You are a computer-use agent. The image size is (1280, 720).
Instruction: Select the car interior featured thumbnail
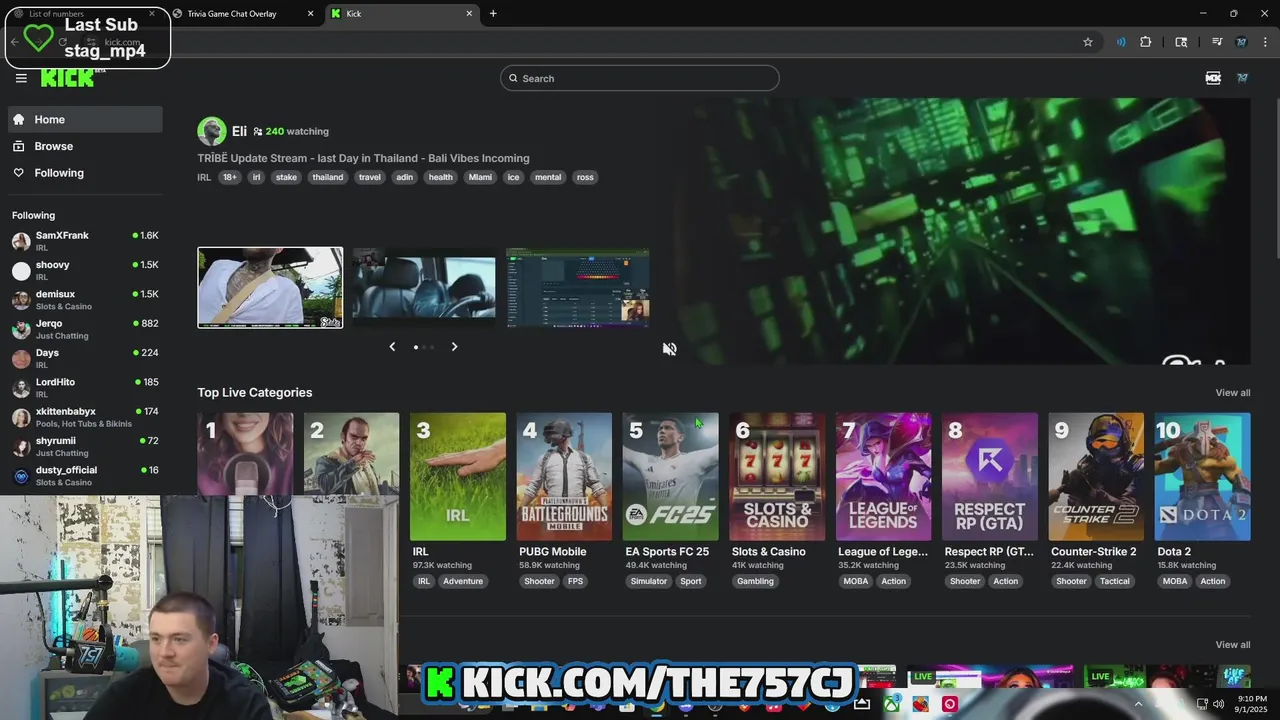[x=423, y=288]
